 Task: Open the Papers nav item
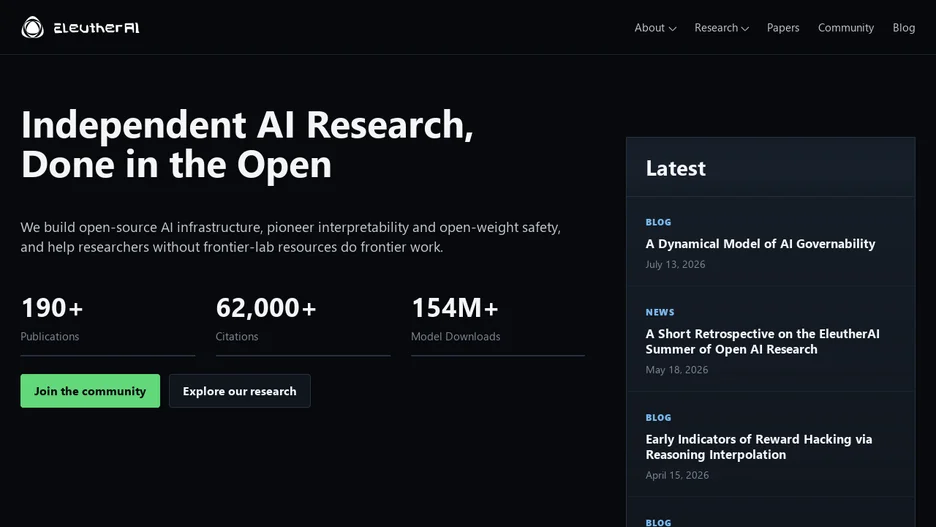click(x=783, y=28)
